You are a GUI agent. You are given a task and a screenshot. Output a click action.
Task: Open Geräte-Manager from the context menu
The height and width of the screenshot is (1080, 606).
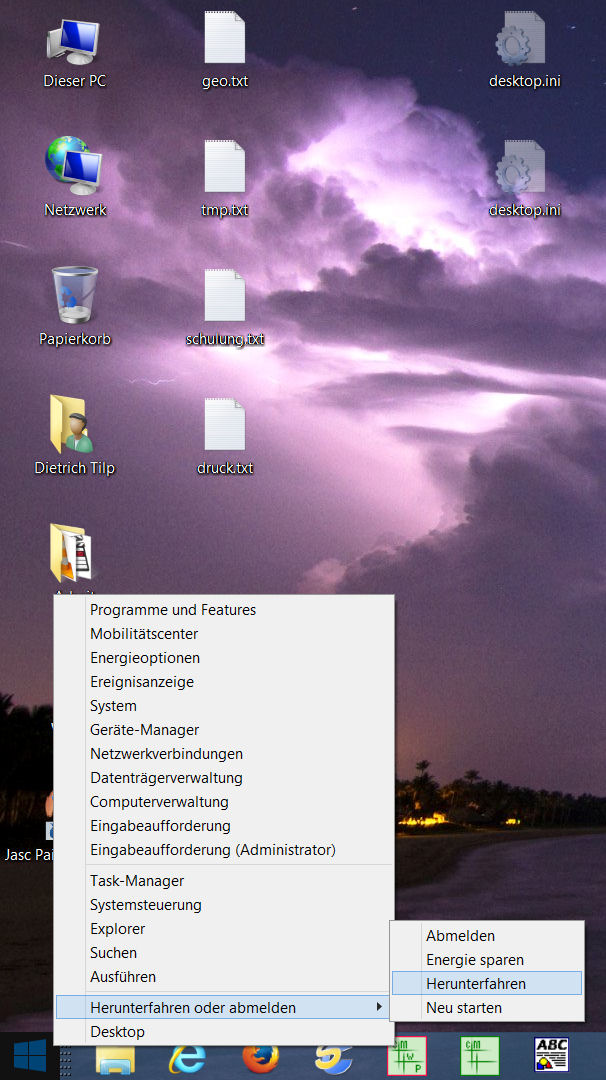(x=144, y=730)
